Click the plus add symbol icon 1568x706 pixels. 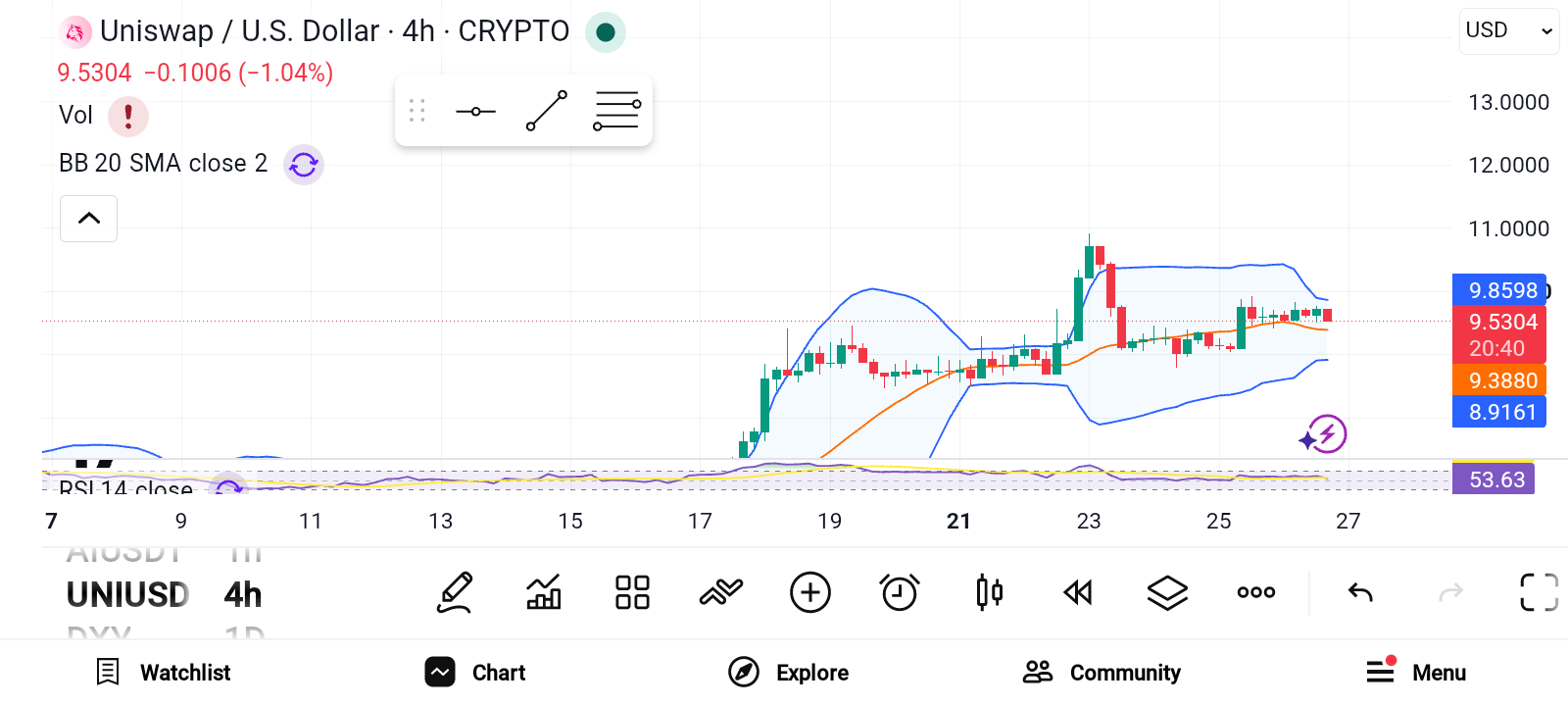pyautogui.click(x=810, y=592)
